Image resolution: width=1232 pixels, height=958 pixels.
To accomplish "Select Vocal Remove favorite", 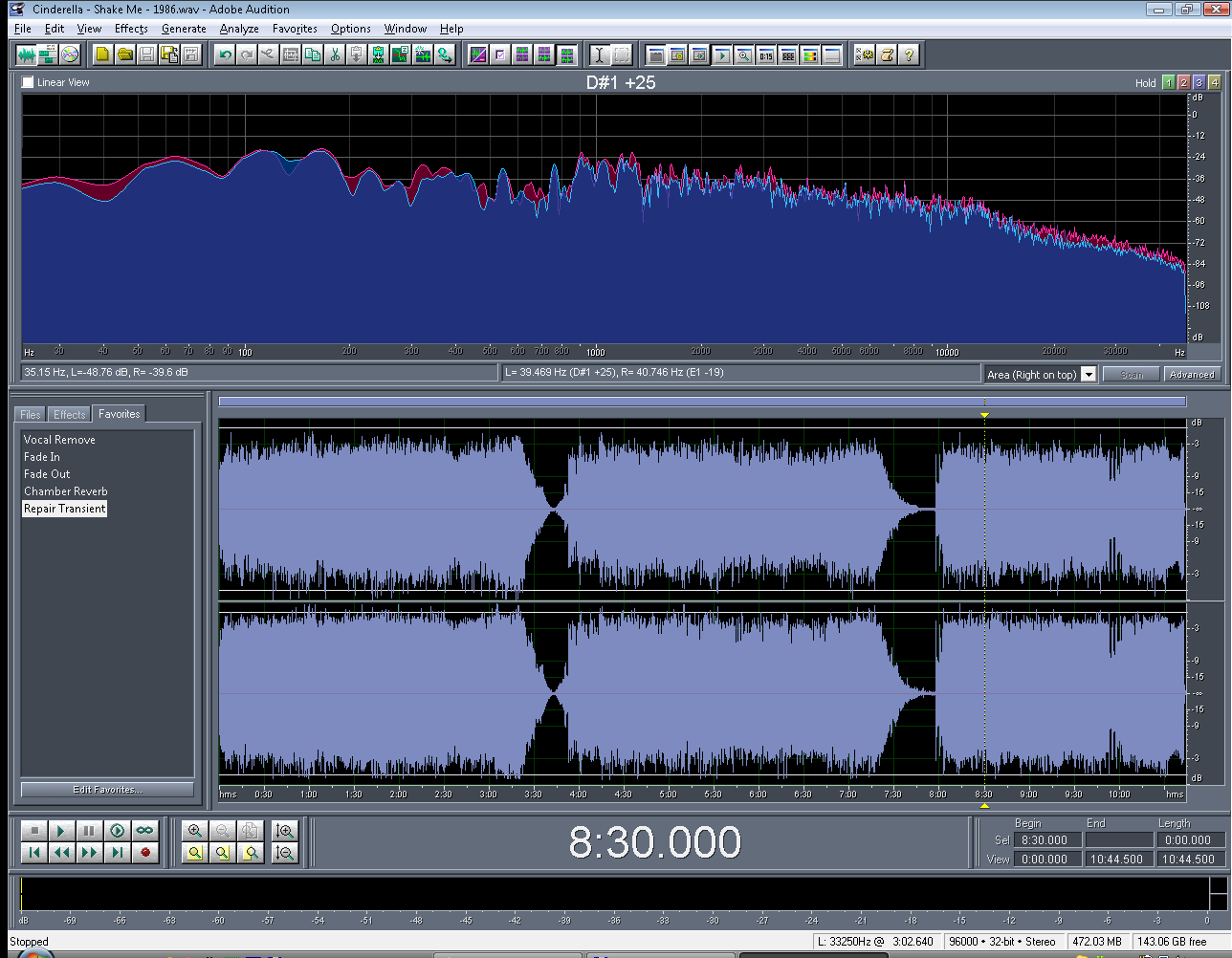I will coord(59,440).
